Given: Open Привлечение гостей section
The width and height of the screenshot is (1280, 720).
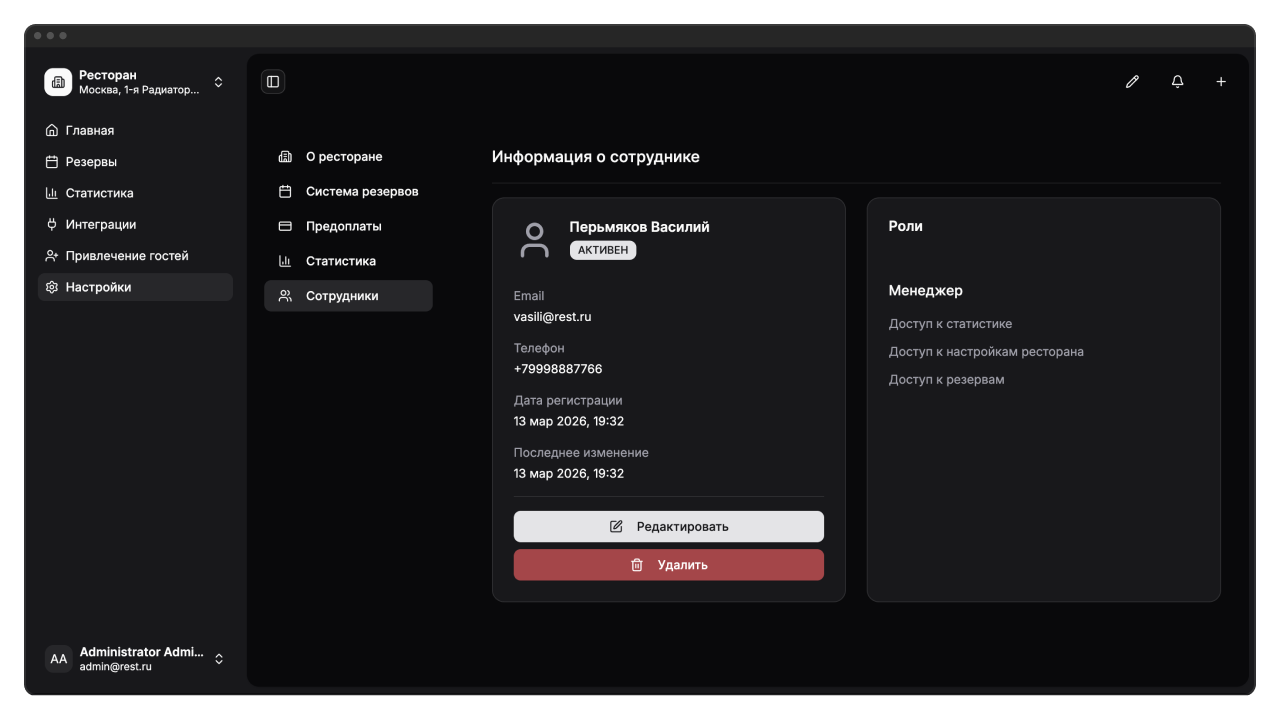Looking at the screenshot, I should tap(126, 256).
